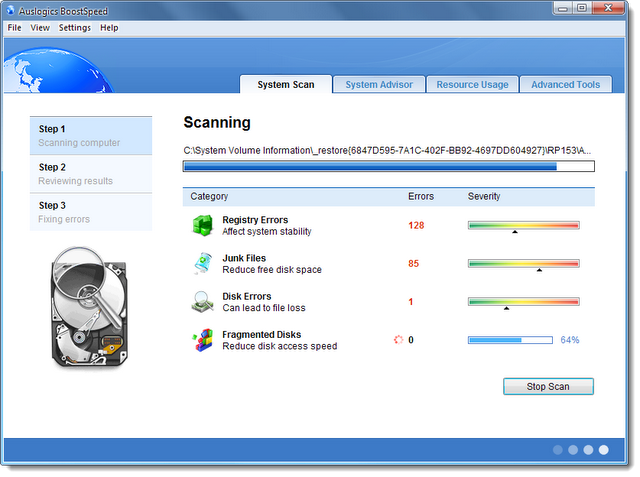640x477 pixels.
Task: Open the File menu
Action: click(14, 28)
